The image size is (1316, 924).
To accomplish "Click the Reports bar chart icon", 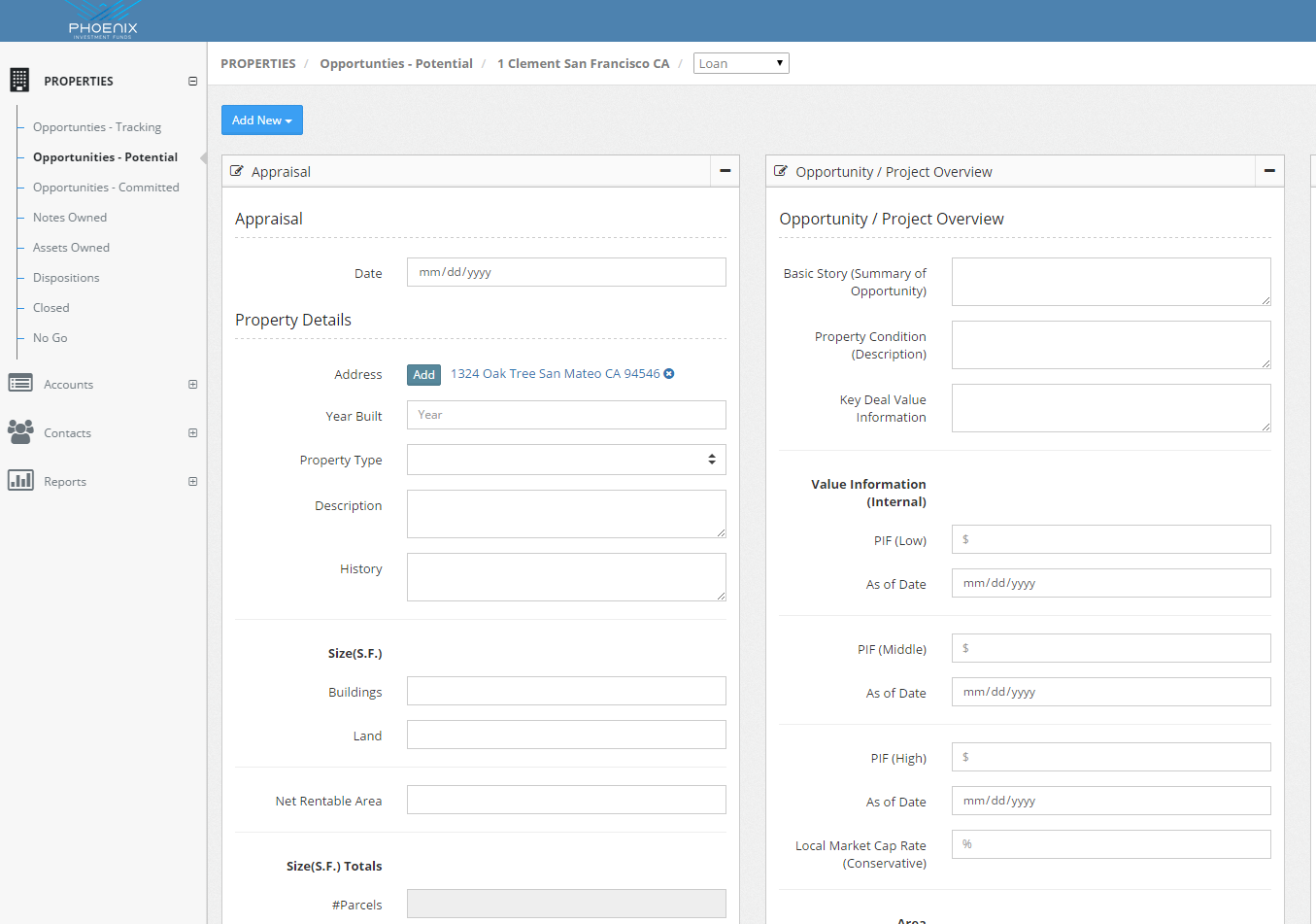I will tap(20, 480).
